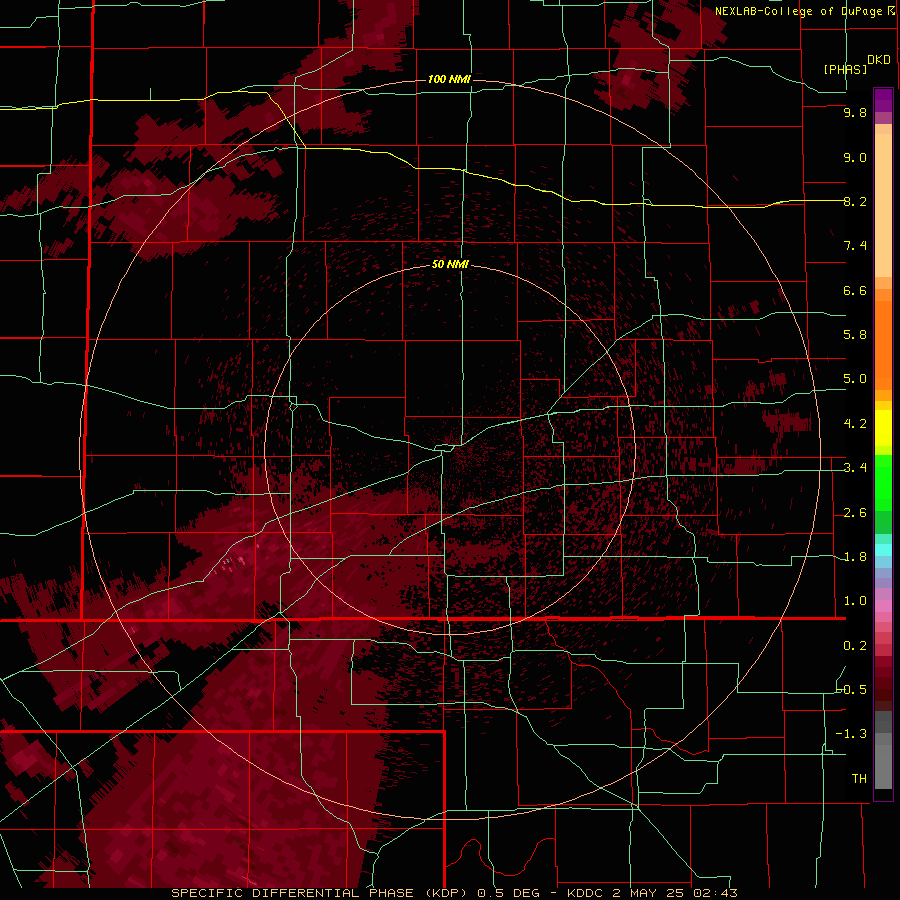The width and height of the screenshot is (900, 900).
Task: Click the 'KDDC' radar site identifier
Action: 585,893
